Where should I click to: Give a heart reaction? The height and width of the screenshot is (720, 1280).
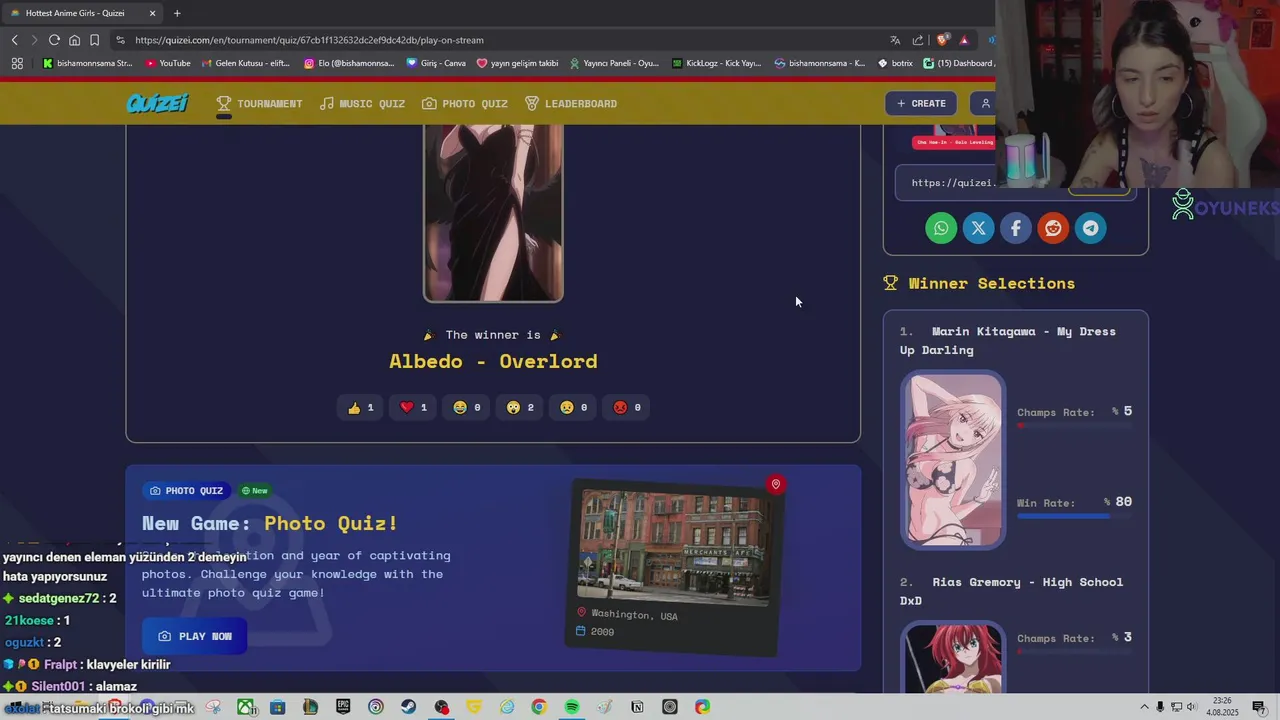click(x=413, y=407)
